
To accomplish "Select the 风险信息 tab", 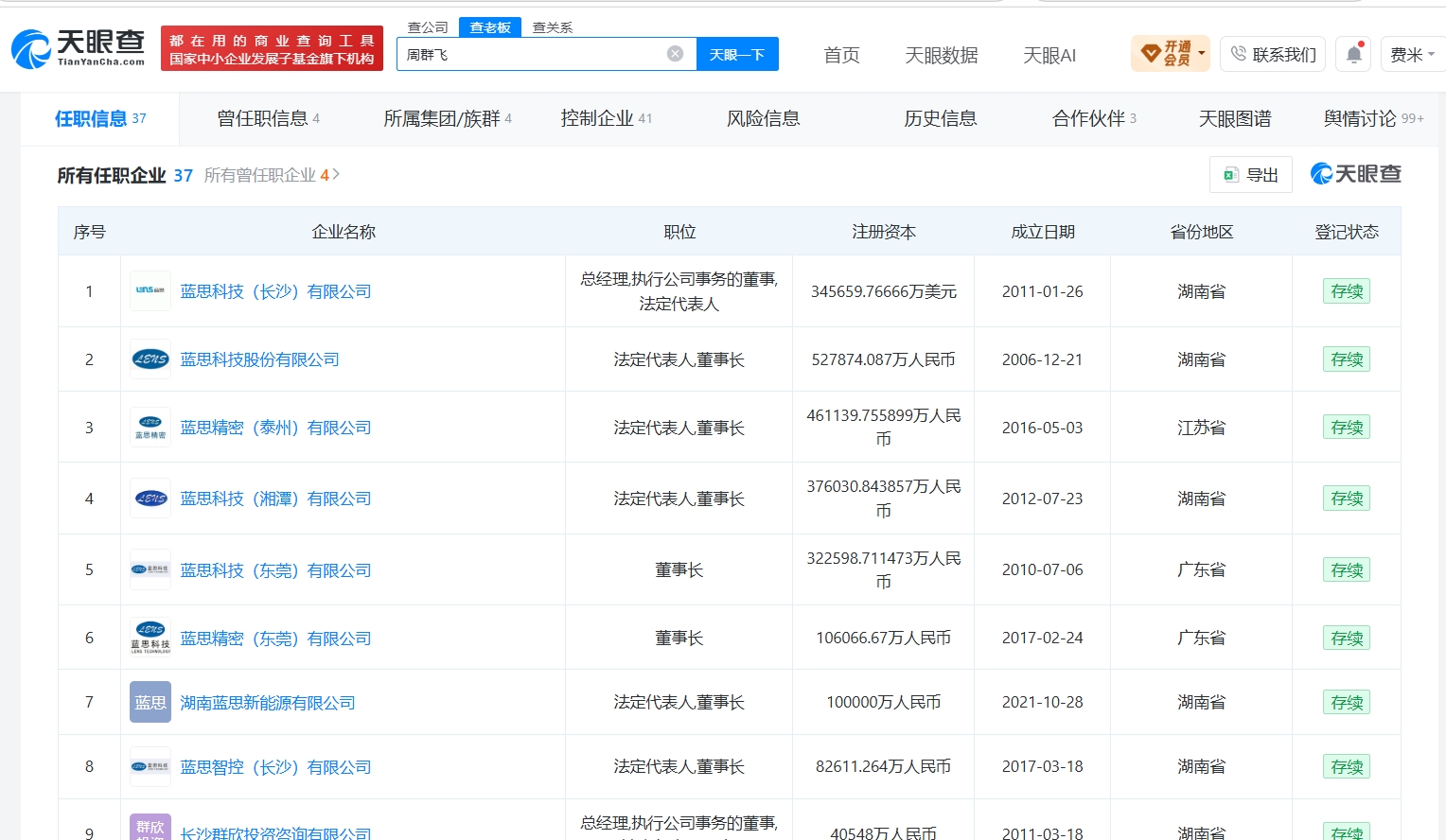I will coord(763,118).
